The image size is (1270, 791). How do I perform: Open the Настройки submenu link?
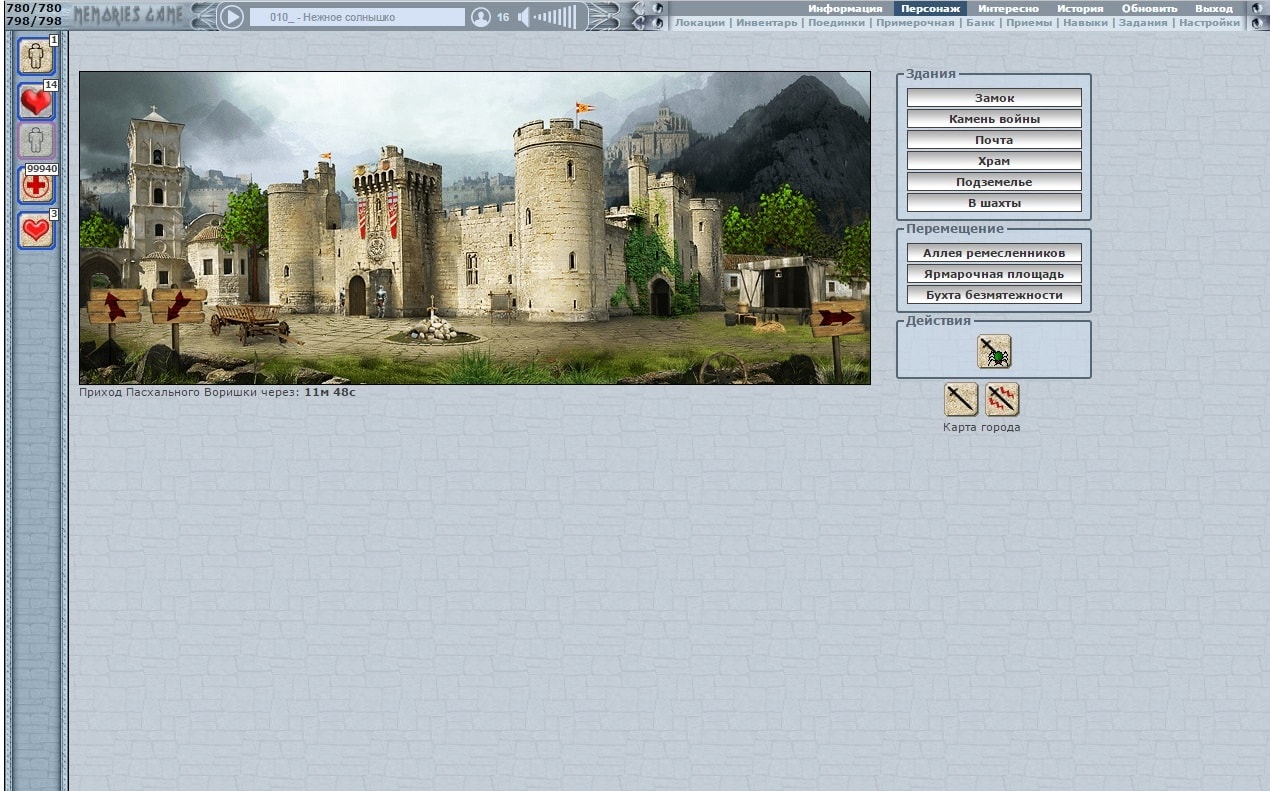coord(1209,22)
